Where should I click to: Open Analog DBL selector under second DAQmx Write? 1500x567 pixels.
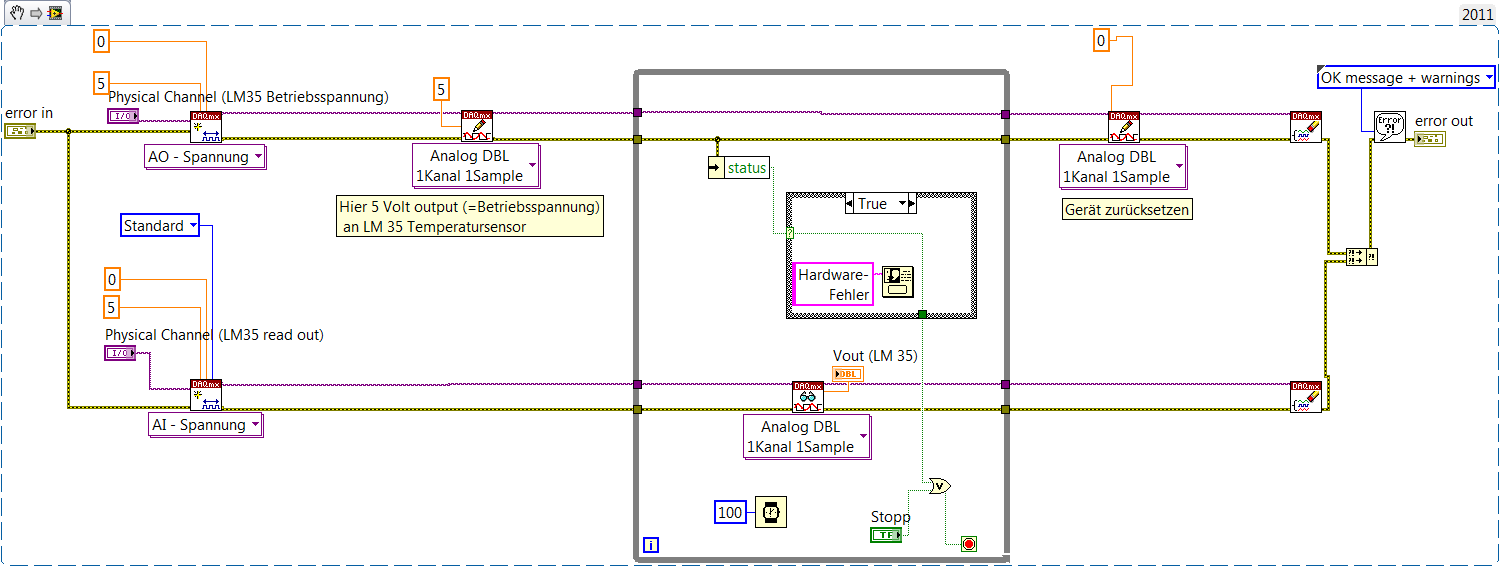click(x=1124, y=166)
